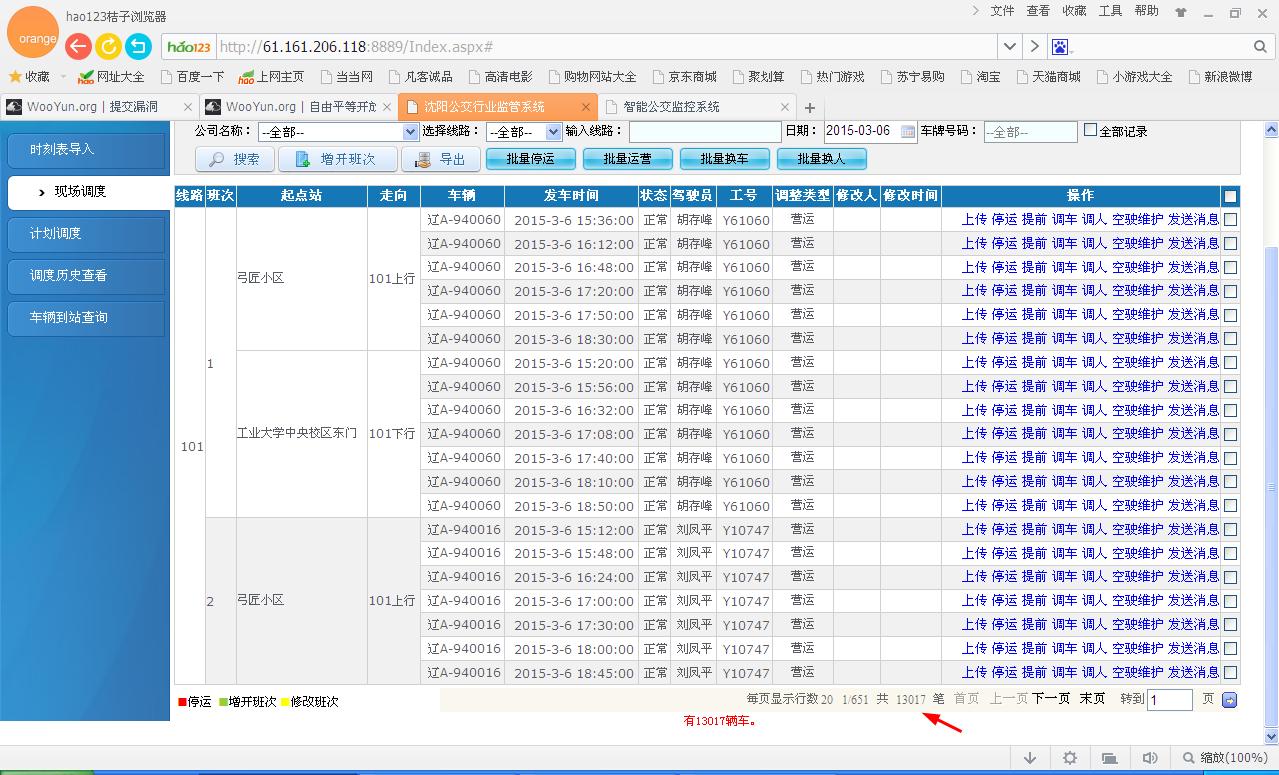
Task: Open the 查看 menu
Action: click(1038, 11)
